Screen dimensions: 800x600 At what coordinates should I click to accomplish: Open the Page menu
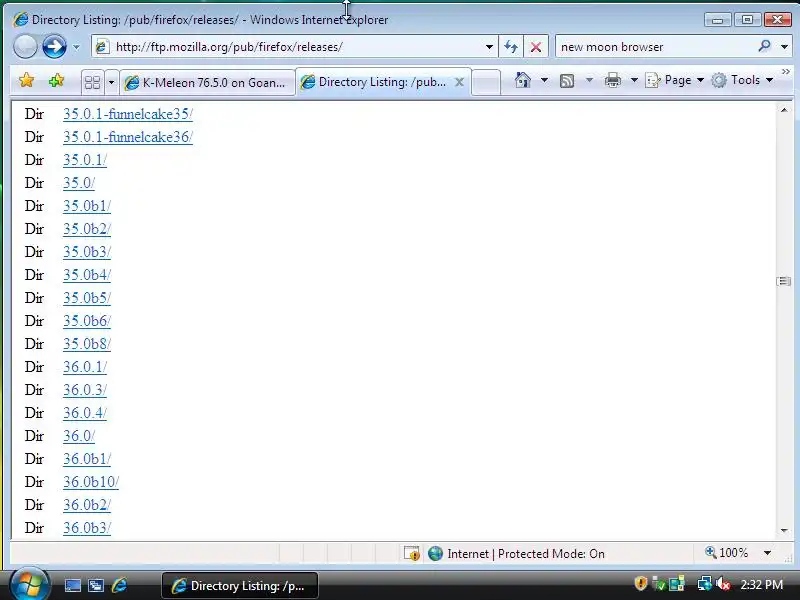674,80
